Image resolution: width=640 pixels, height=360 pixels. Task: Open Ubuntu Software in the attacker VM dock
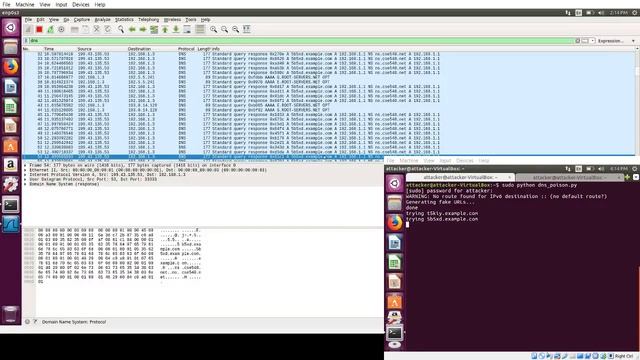click(x=395, y=302)
